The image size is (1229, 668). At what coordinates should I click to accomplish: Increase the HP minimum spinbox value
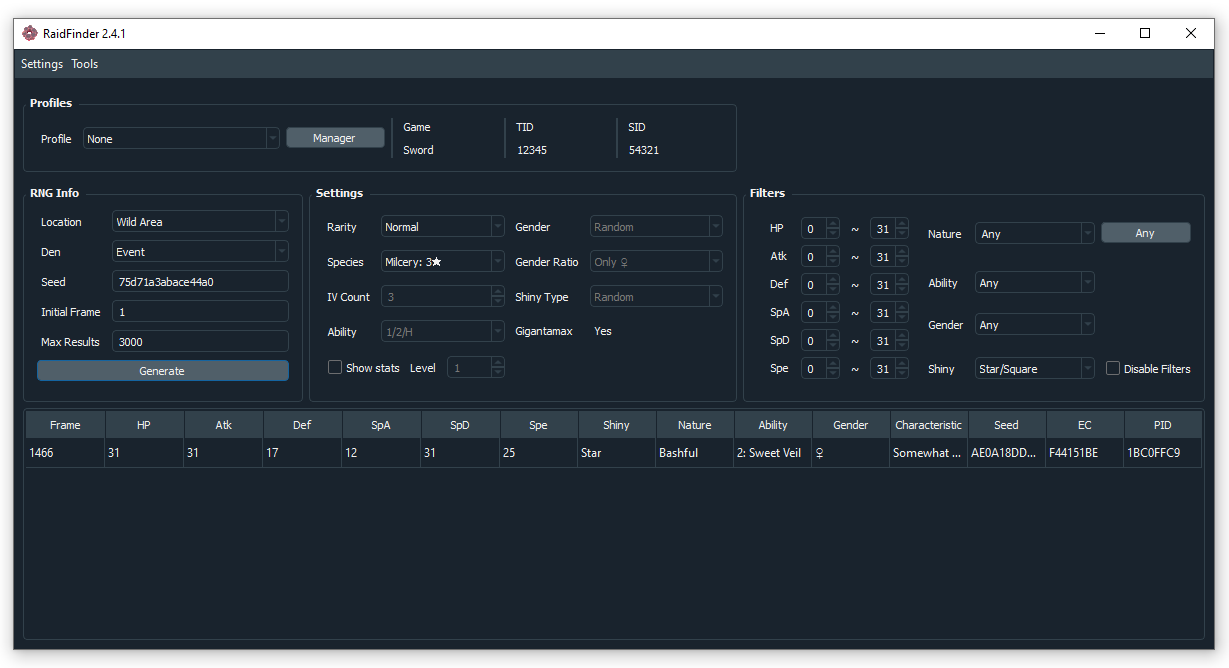click(x=833, y=224)
